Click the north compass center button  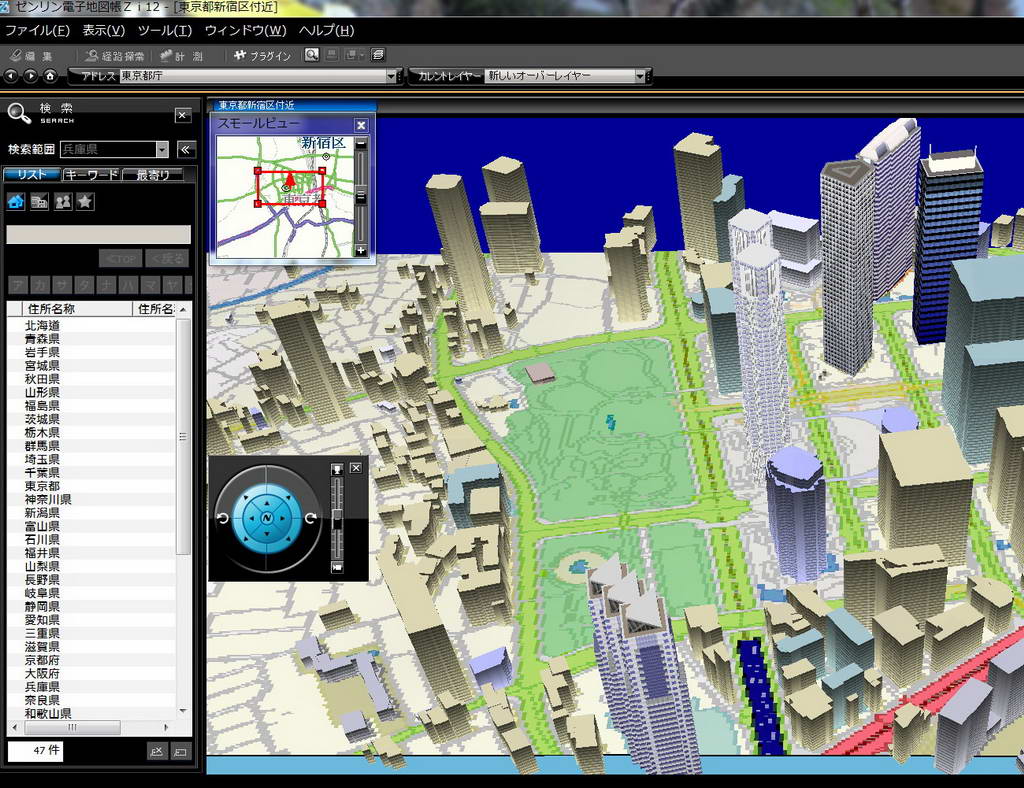coord(267,518)
